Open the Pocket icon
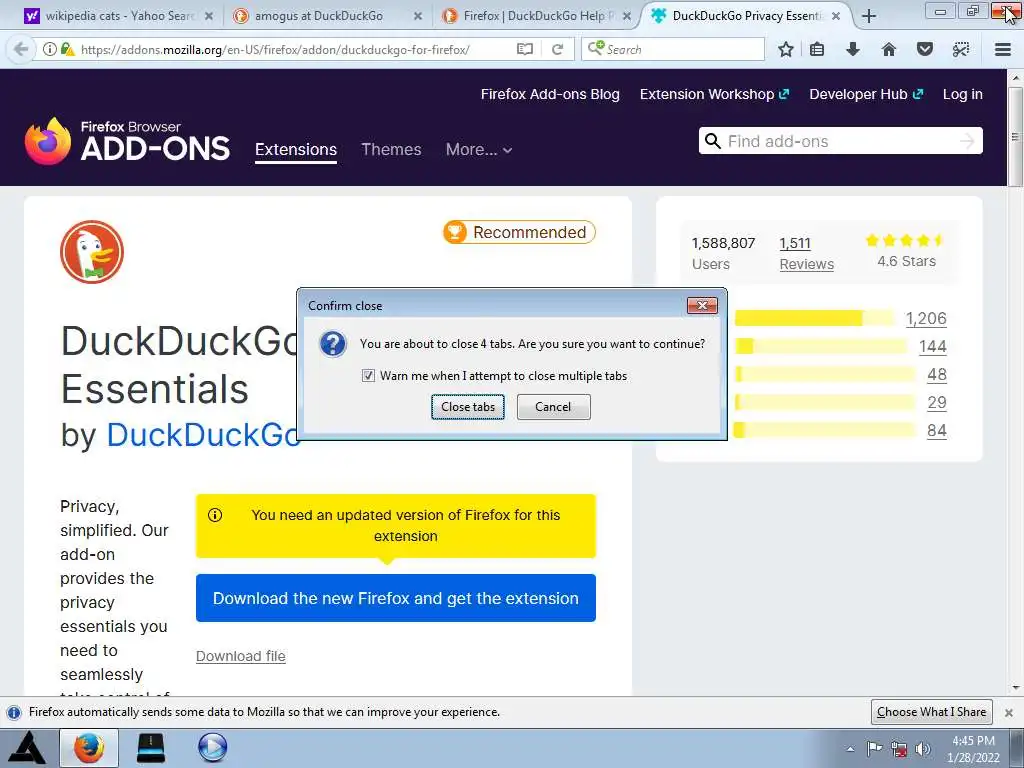 pyautogui.click(x=925, y=50)
